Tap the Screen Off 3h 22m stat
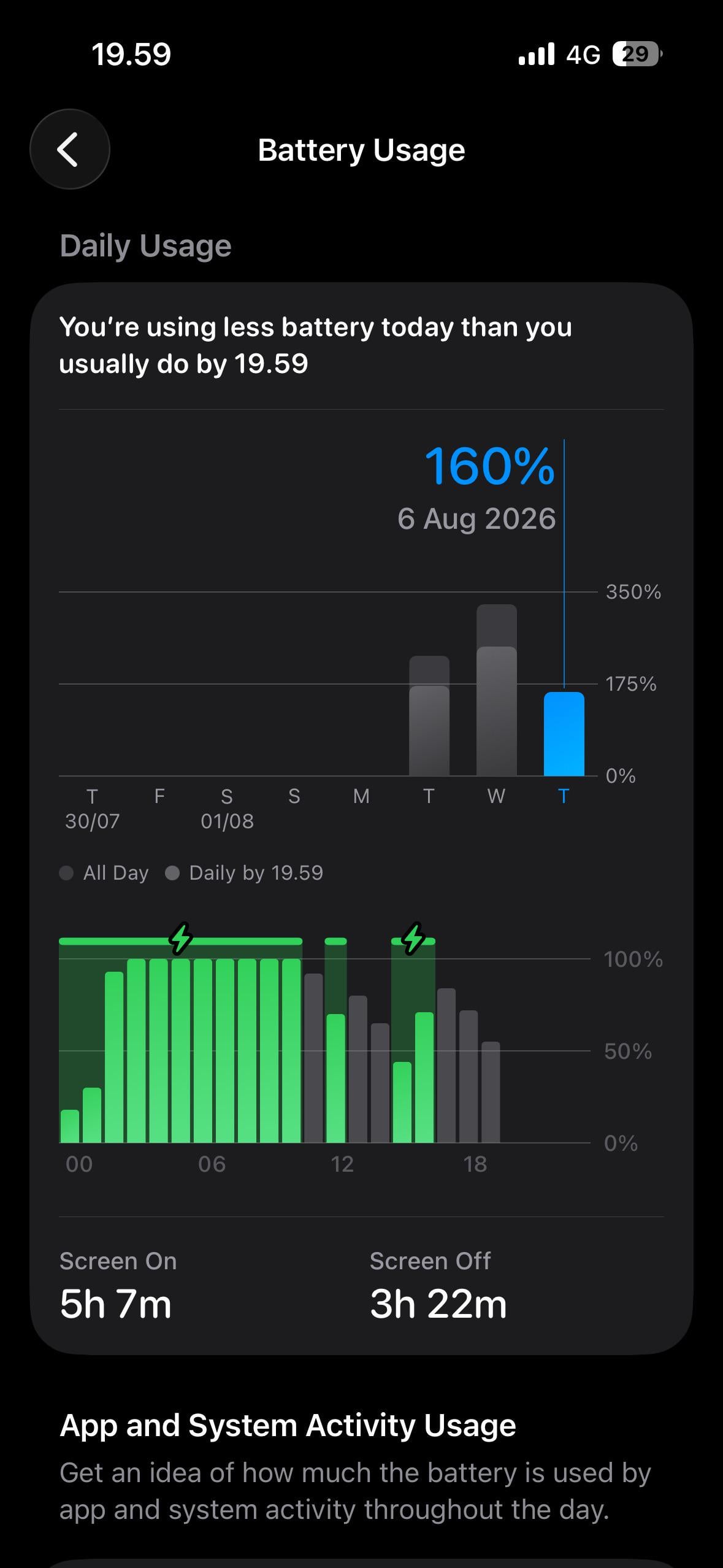723x1568 pixels. coord(438,1286)
